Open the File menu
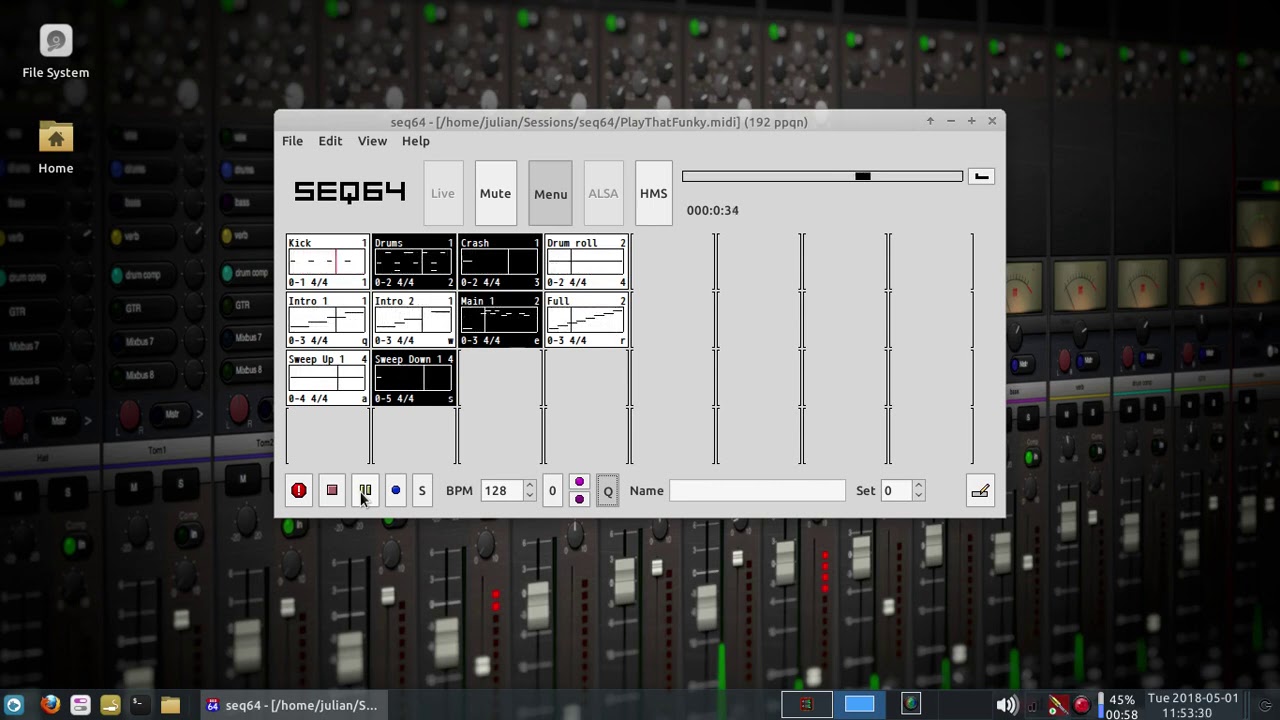The width and height of the screenshot is (1280, 720). 292,141
